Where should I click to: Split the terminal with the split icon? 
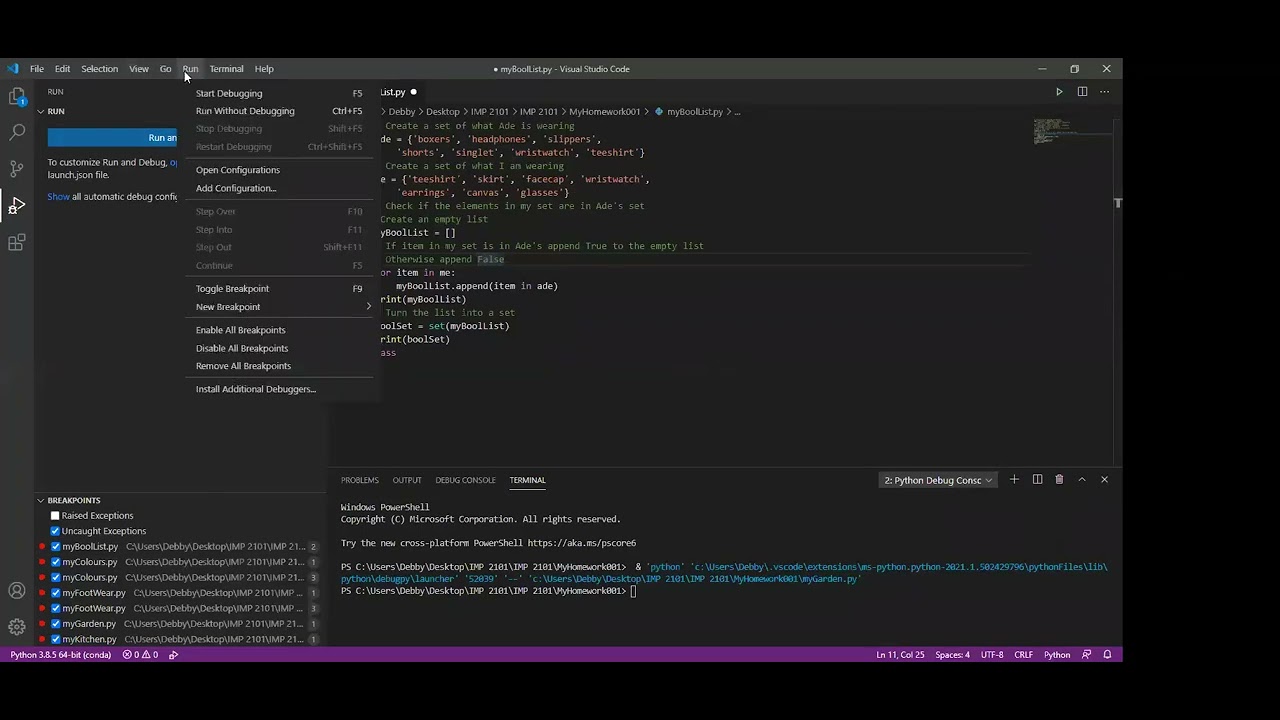[1037, 480]
